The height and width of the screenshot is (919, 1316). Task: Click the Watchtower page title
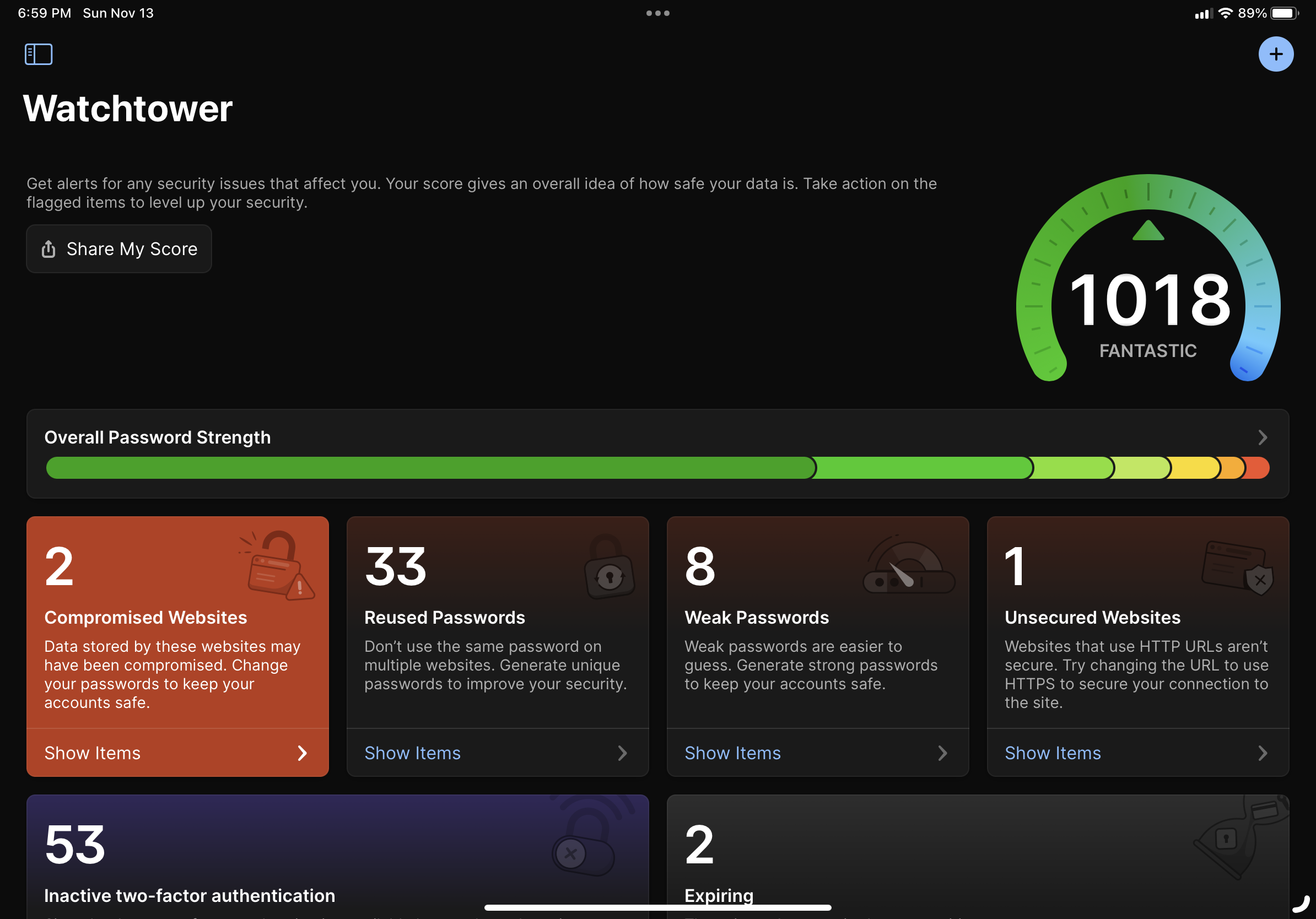click(128, 108)
